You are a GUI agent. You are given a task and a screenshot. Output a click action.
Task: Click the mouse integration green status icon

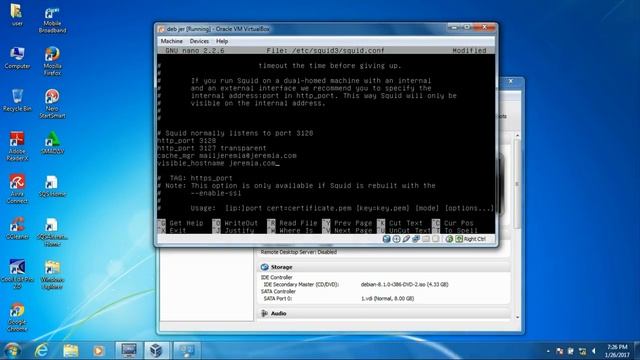[x=449, y=239]
